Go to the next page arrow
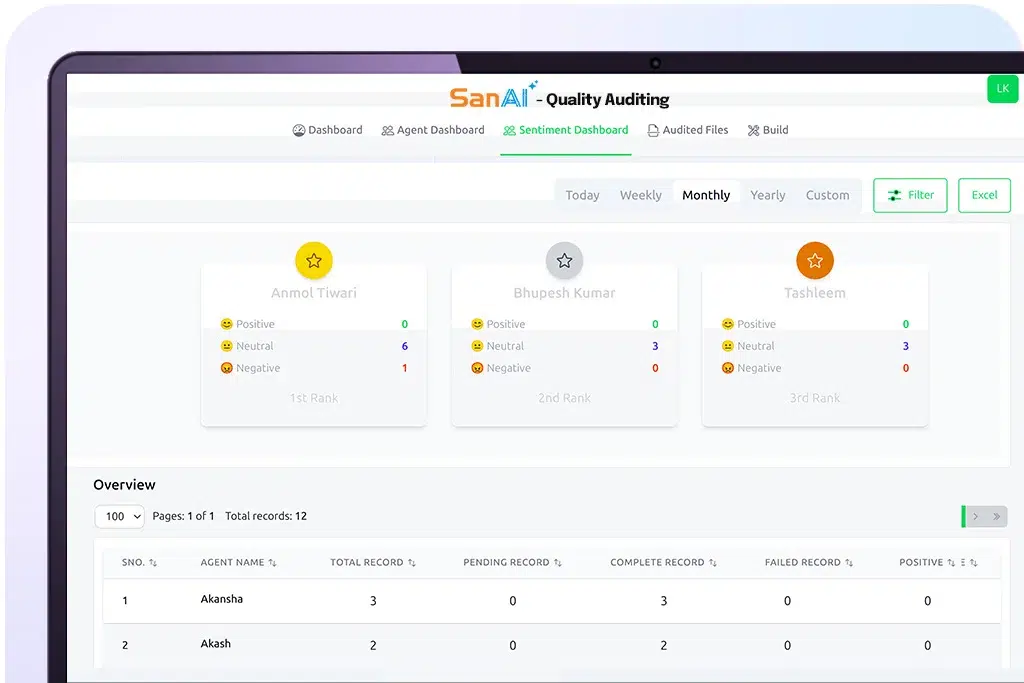 (976, 516)
